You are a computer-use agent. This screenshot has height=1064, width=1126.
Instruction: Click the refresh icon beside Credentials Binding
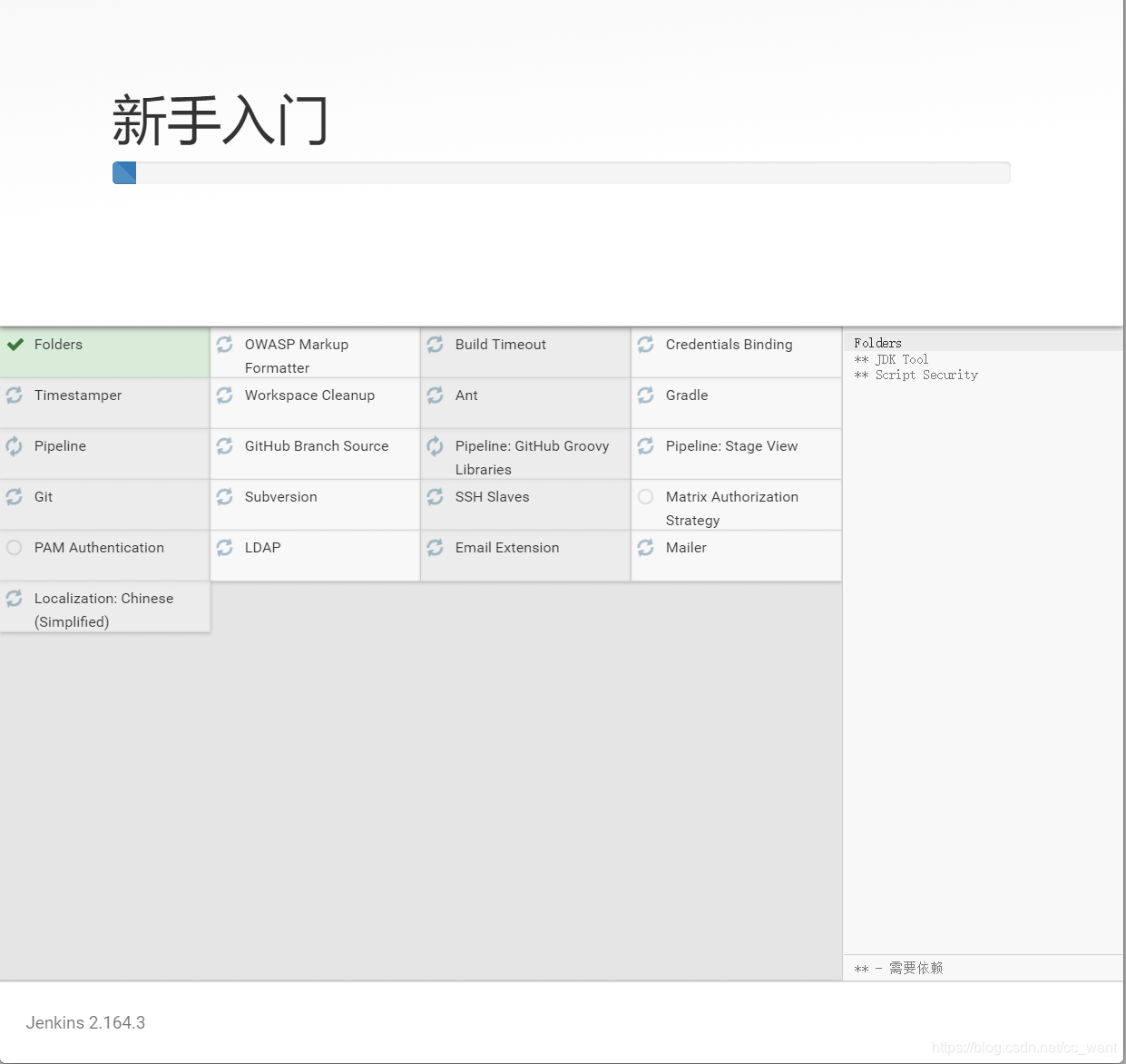pyautogui.click(x=645, y=345)
